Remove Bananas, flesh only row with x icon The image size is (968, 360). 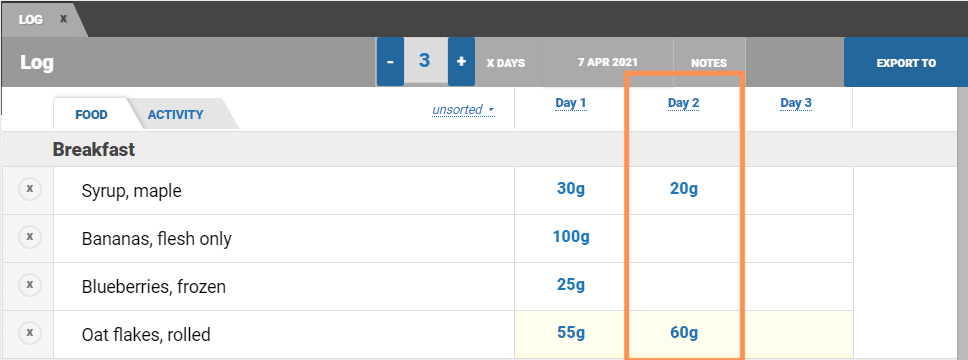30,237
